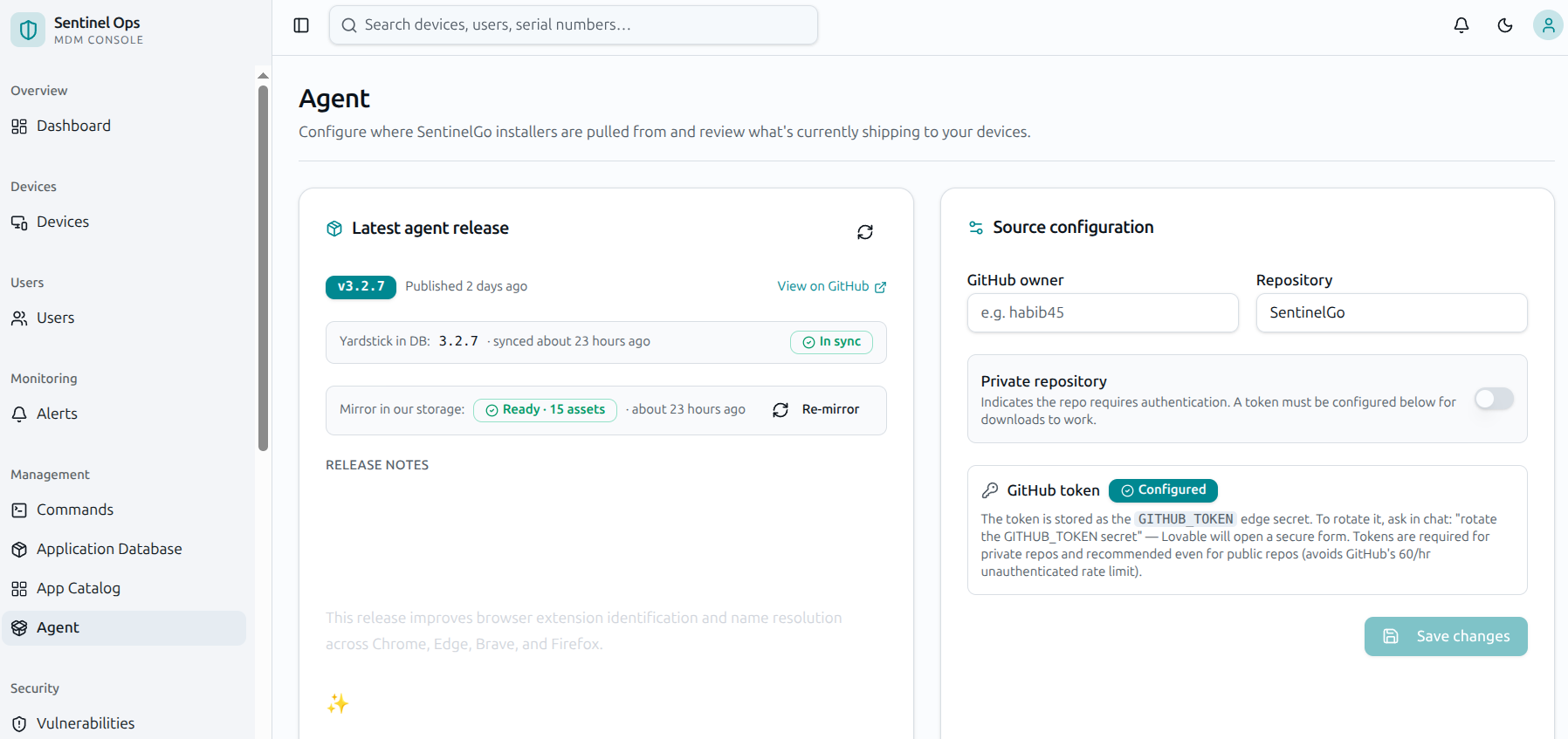Click the sparkles emoji in release notes

pos(338,703)
